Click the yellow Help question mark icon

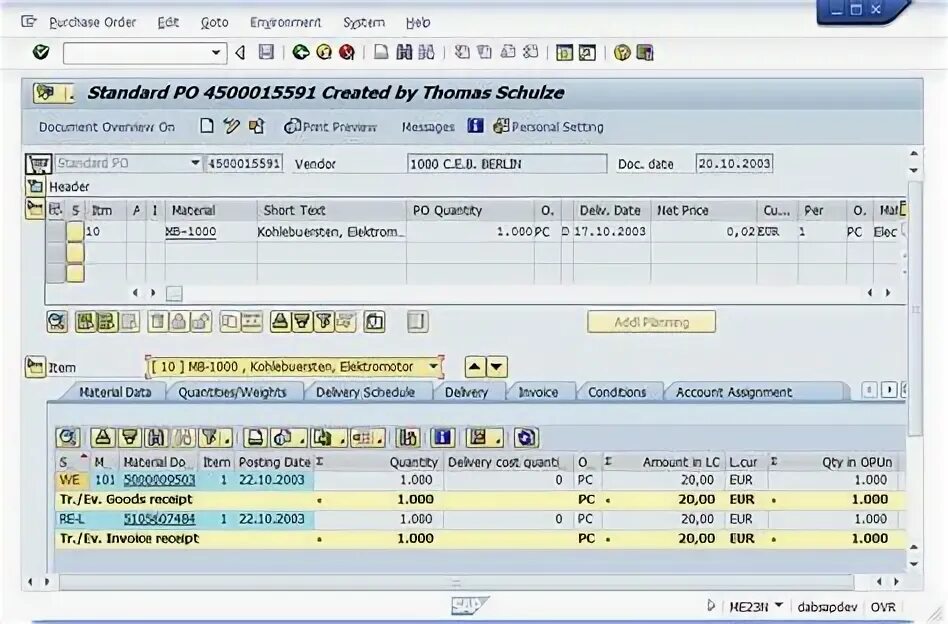pos(622,53)
